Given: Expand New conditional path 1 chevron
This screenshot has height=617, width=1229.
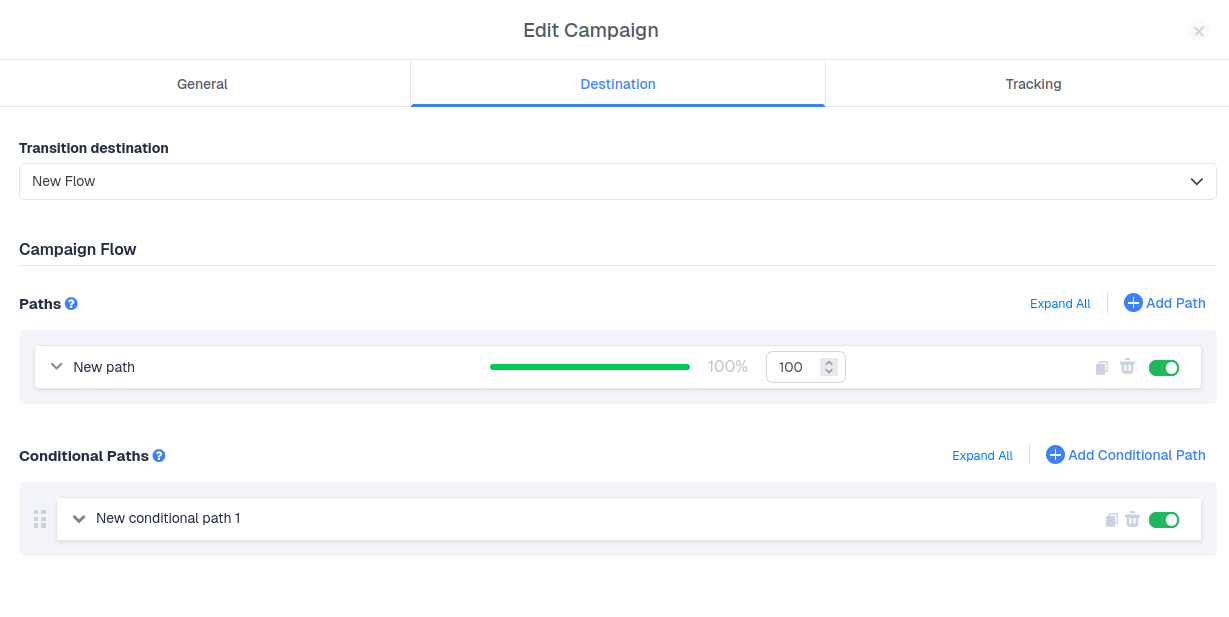Looking at the screenshot, I should tap(79, 519).
